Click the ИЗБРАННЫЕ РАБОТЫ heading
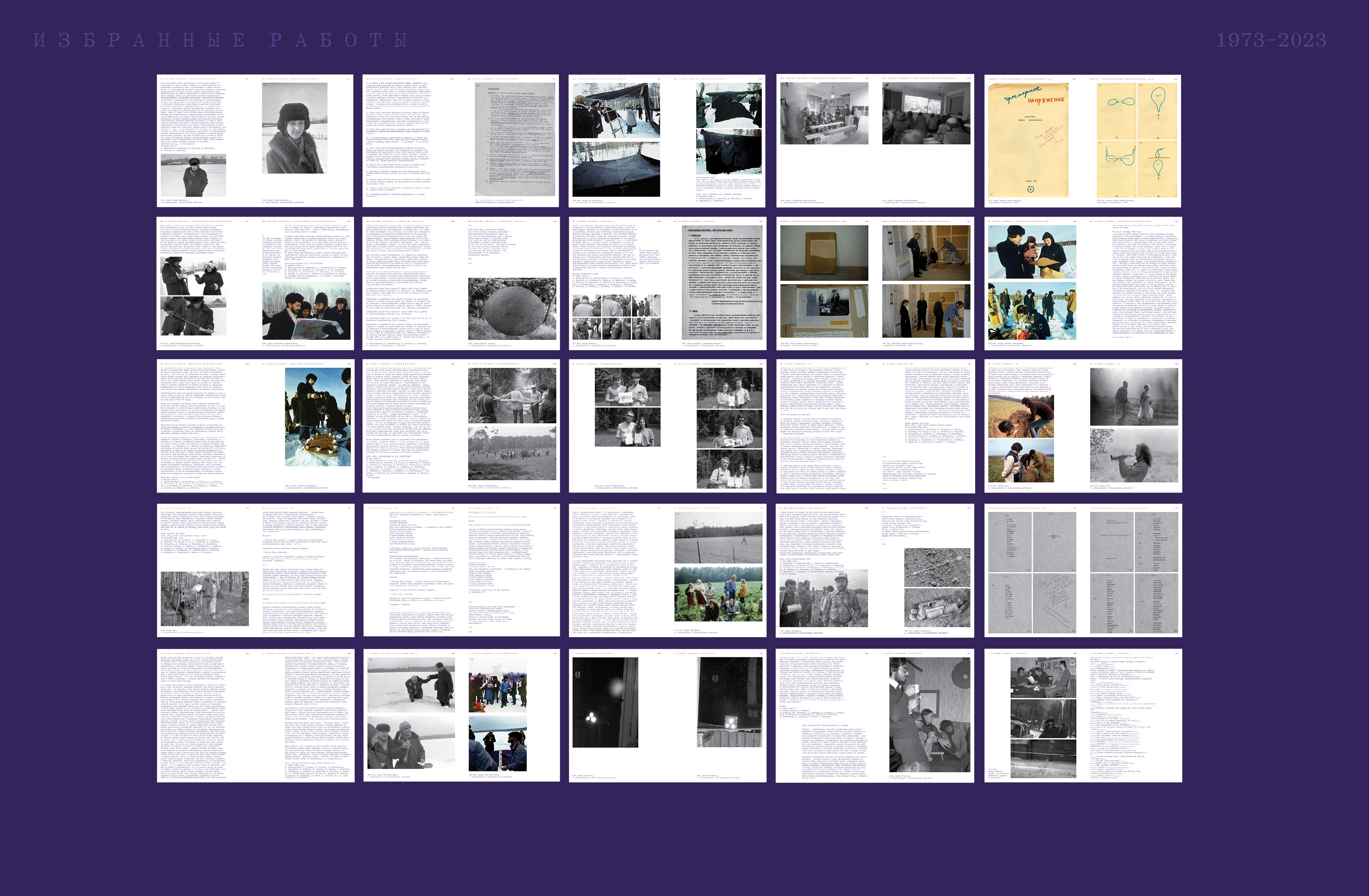This screenshot has height=896, width=1369. pyautogui.click(x=220, y=40)
